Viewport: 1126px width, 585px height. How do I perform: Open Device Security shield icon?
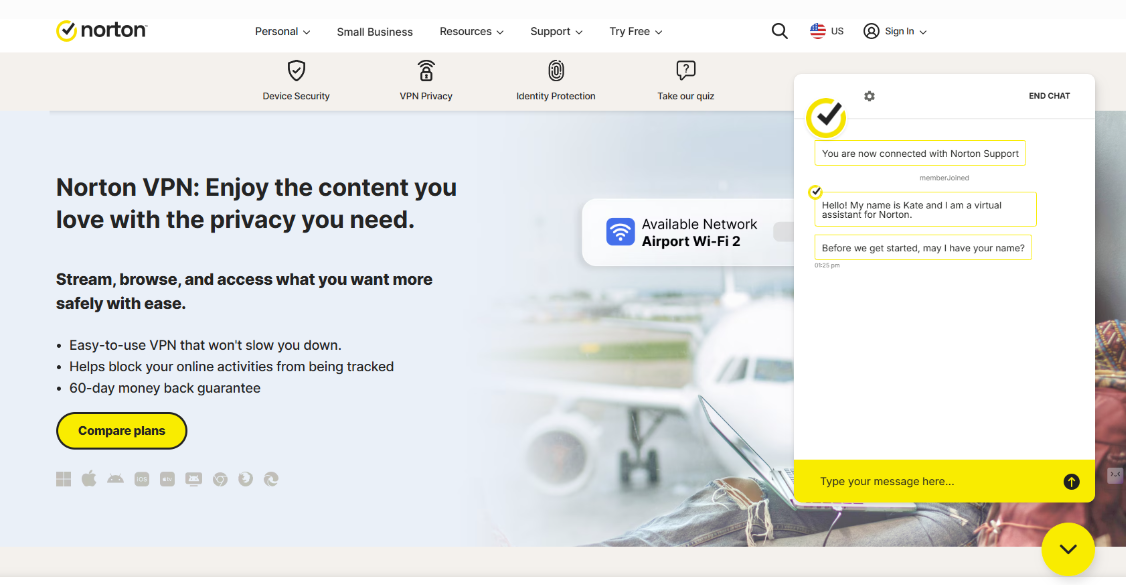pos(296,70)
